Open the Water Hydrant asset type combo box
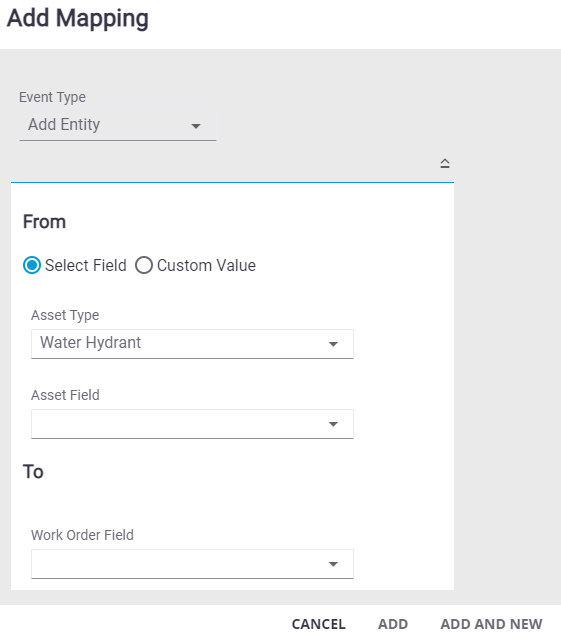This screenshot has height=639, width=561. pyautogui.click(x=192, y=344)
